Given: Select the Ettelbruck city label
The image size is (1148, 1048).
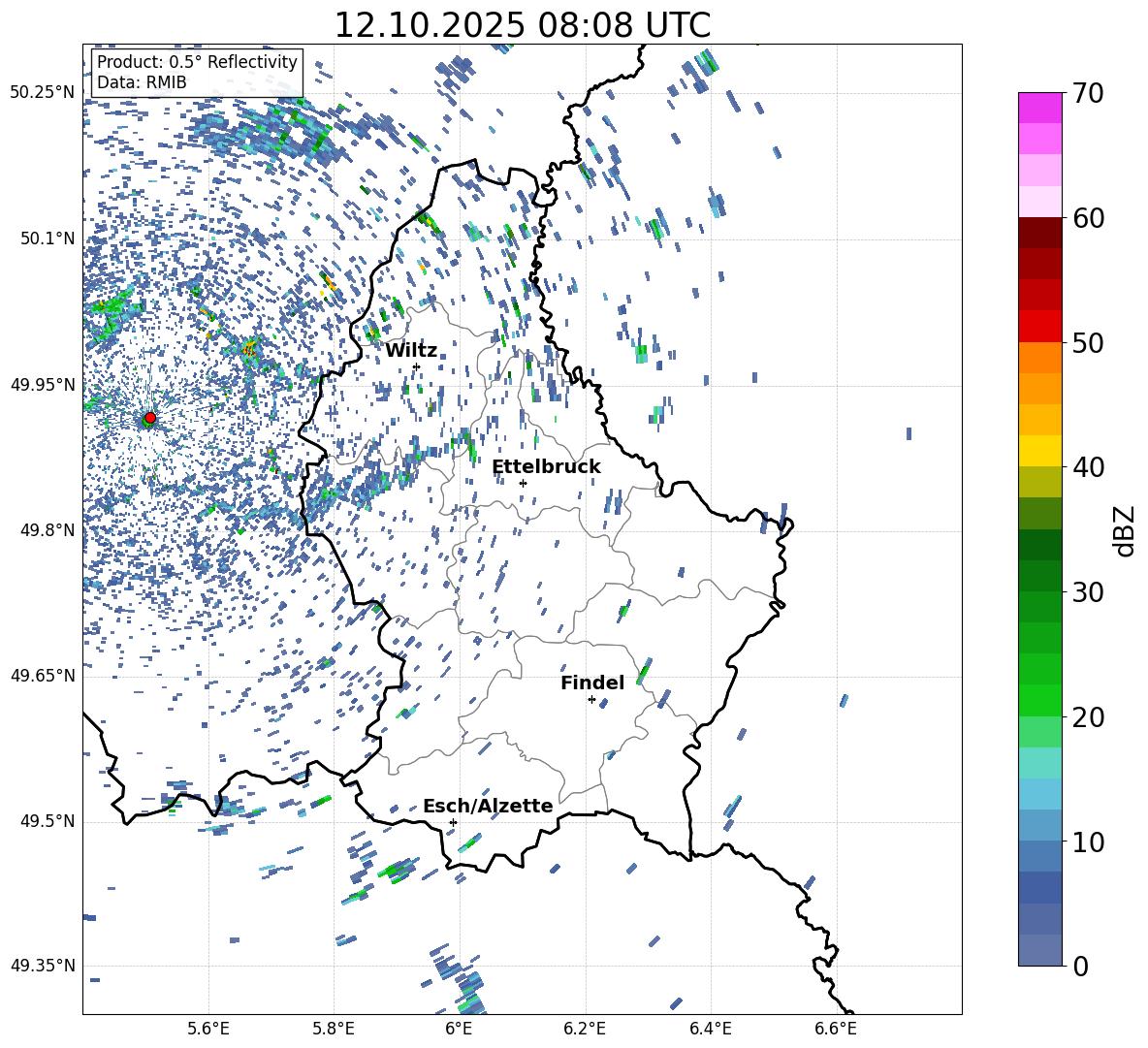Looking at the screenshot, I should click(x=546, y=466).
